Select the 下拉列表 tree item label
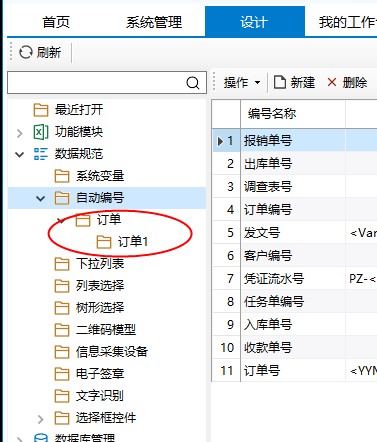This screenshot has width=377, height=442. [x=100, y=264]
